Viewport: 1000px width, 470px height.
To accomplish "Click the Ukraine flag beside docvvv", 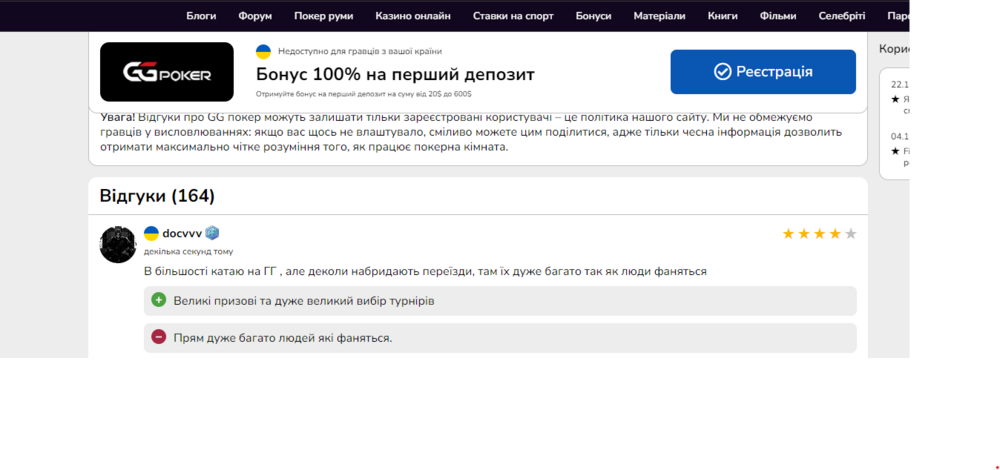I will [151, 233].
